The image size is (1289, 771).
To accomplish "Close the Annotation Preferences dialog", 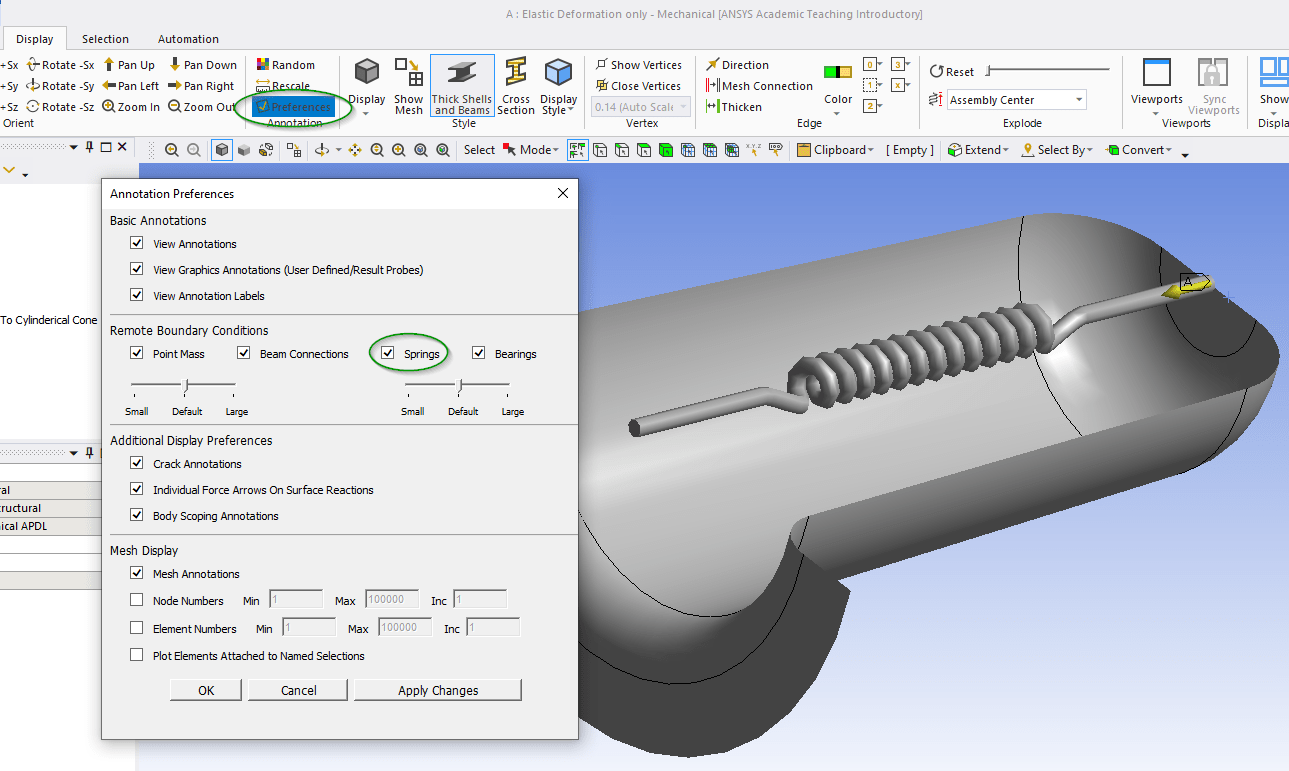I will (562, 193).
